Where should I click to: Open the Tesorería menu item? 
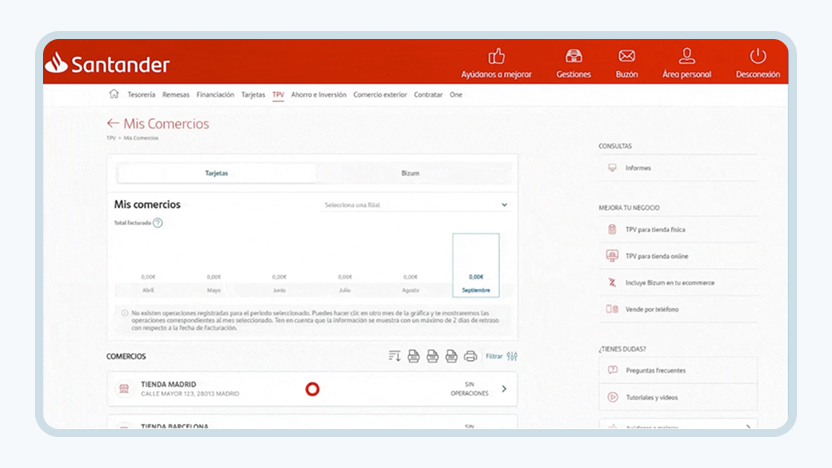pos(141,94)
